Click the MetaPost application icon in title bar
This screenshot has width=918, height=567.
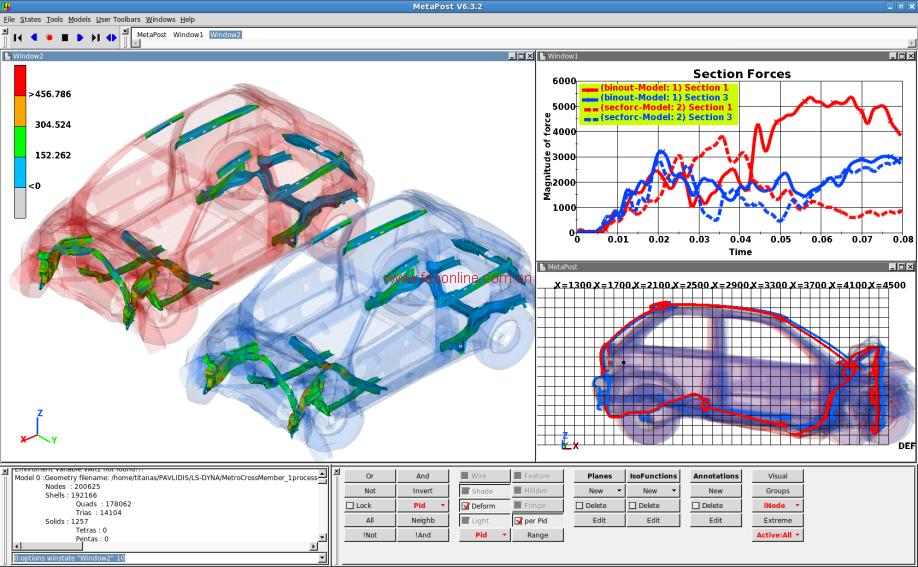7,6
